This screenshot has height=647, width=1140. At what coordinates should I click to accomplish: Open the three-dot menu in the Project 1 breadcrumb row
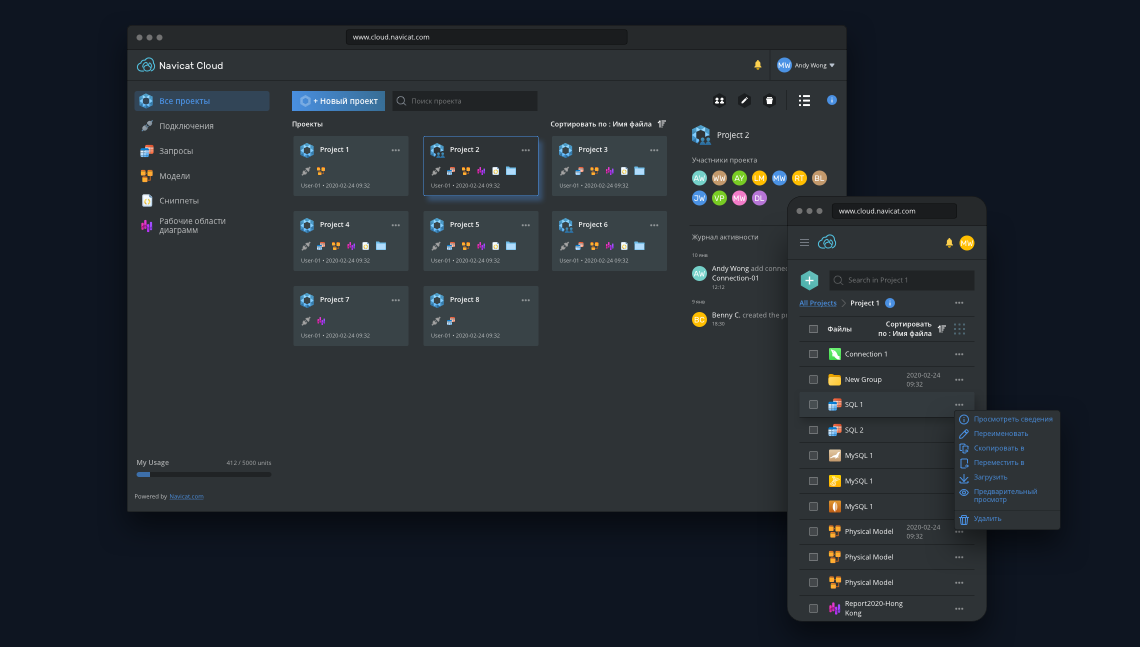tap(959, 303)
